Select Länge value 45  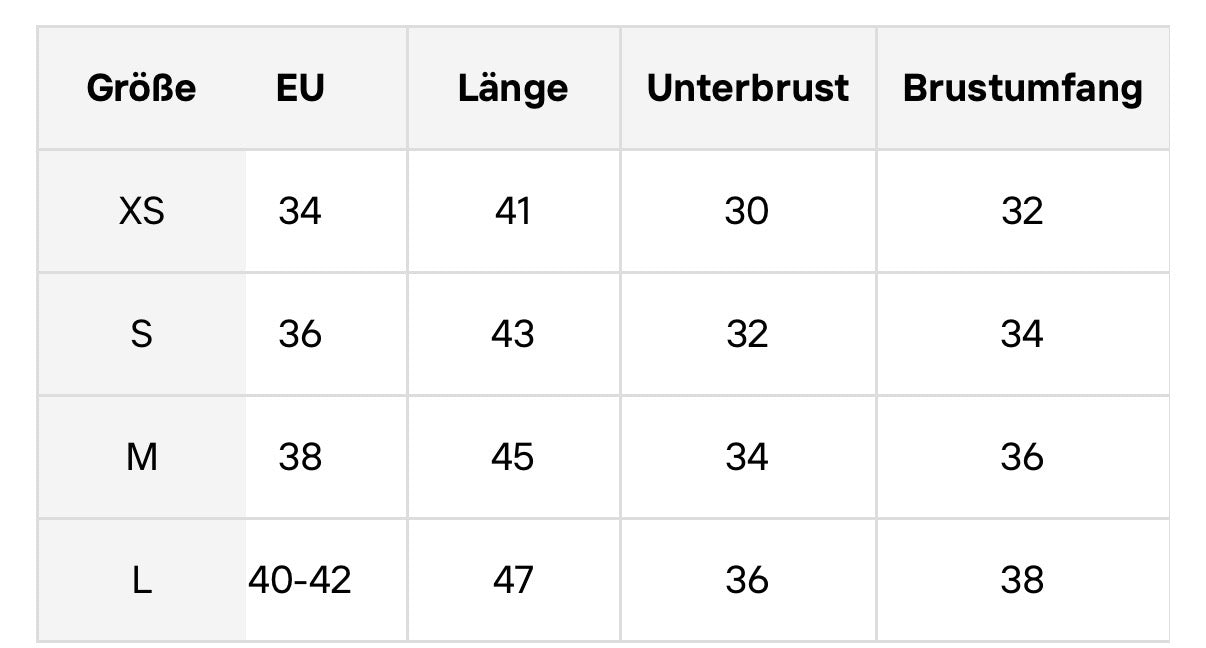(513, 457)
